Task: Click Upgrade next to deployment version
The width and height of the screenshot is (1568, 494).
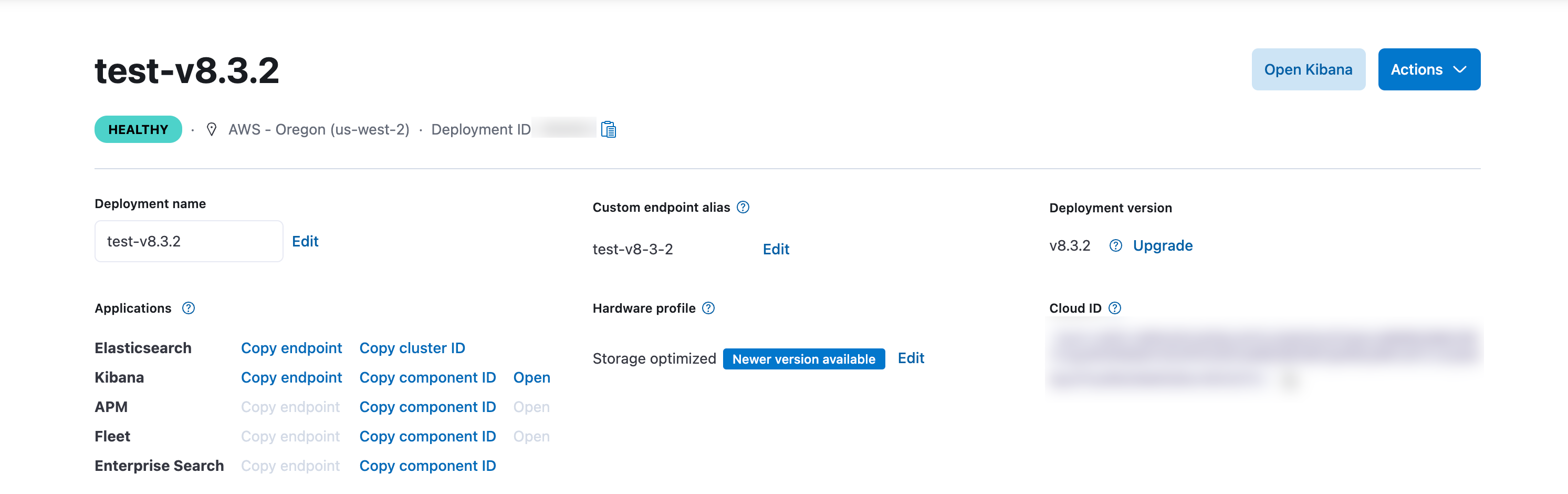Action: click(x=1163, y=245)
